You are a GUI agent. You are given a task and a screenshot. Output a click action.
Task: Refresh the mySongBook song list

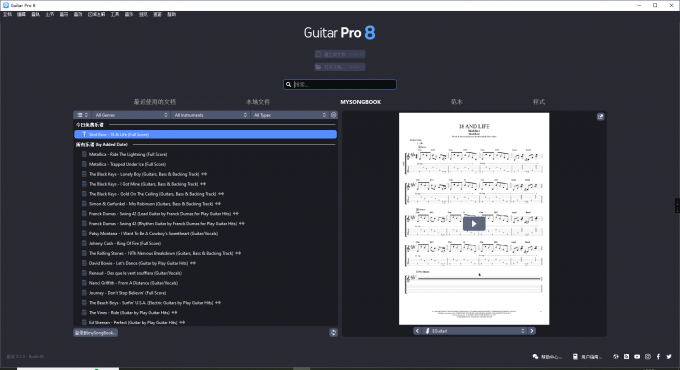(333, 333)
